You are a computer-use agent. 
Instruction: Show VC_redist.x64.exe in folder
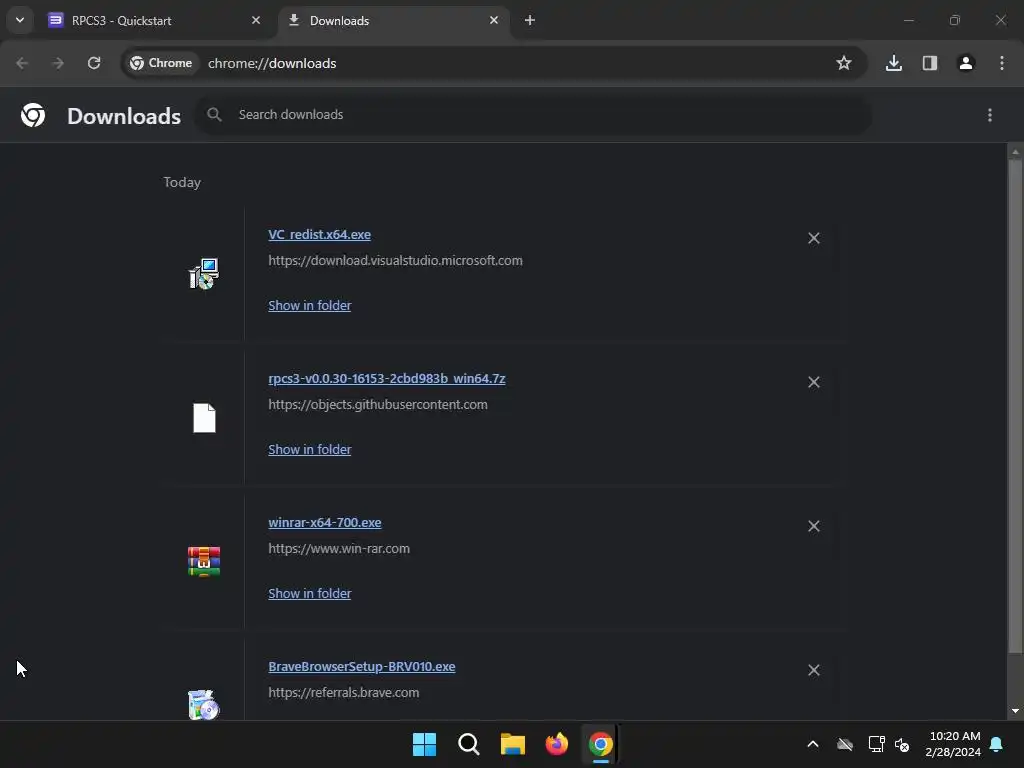(310, 306)
